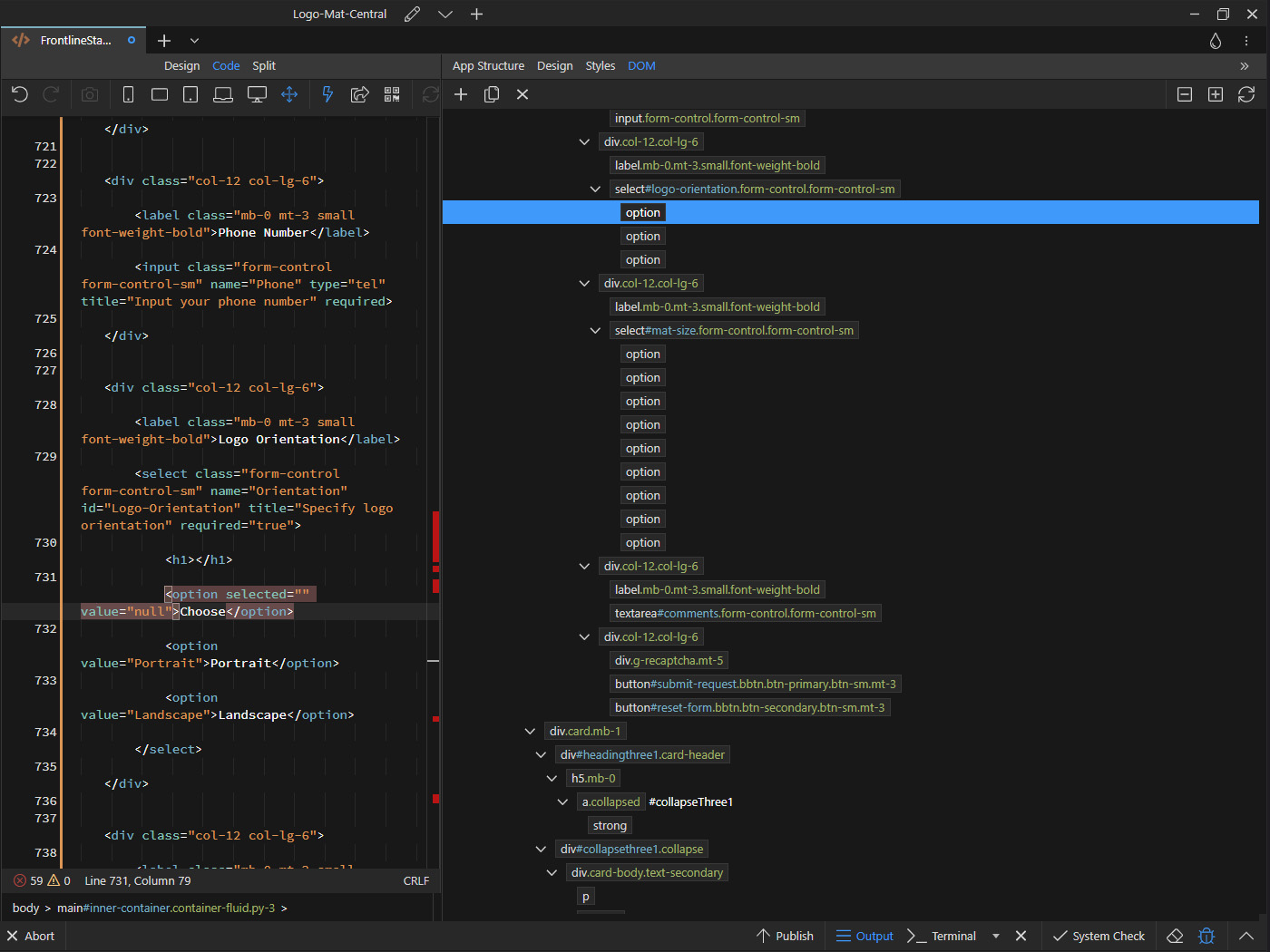Viewport: 1270px width, 952px height.
Task: Click the undo arrow in the editor toolbar
Action: [x=20, y=94]
